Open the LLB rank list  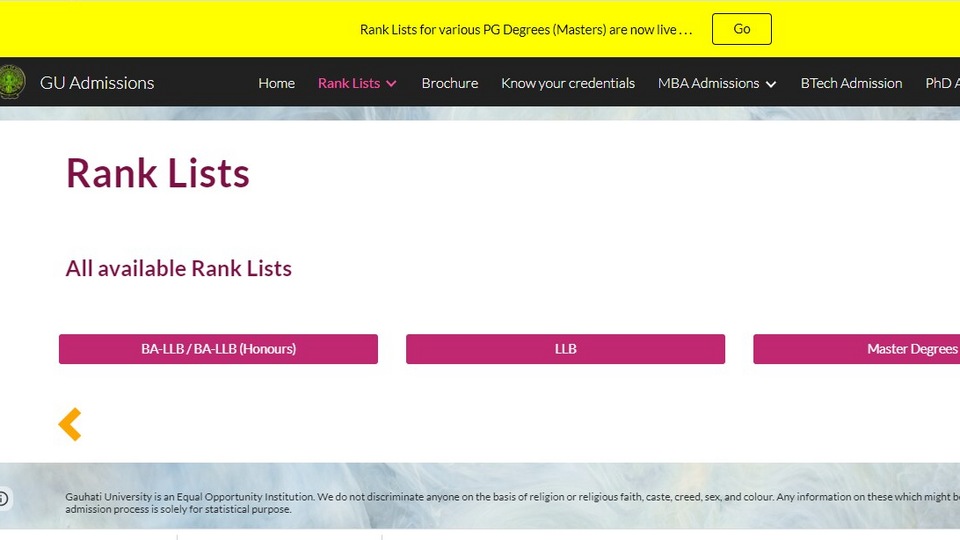pyautogui.click(x=565, y=349)
